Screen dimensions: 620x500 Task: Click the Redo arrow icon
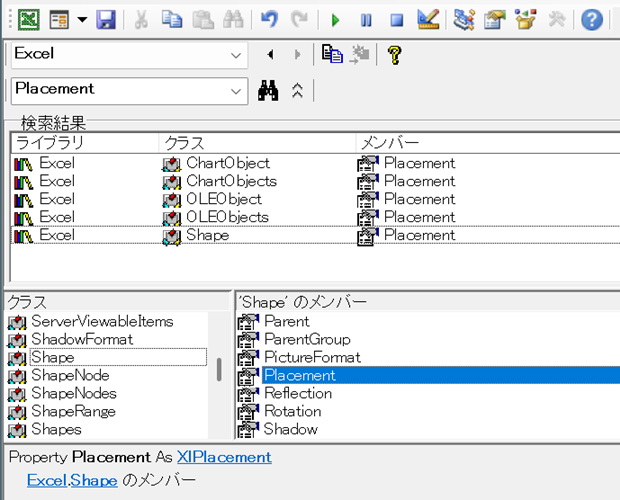click(299, 19)
